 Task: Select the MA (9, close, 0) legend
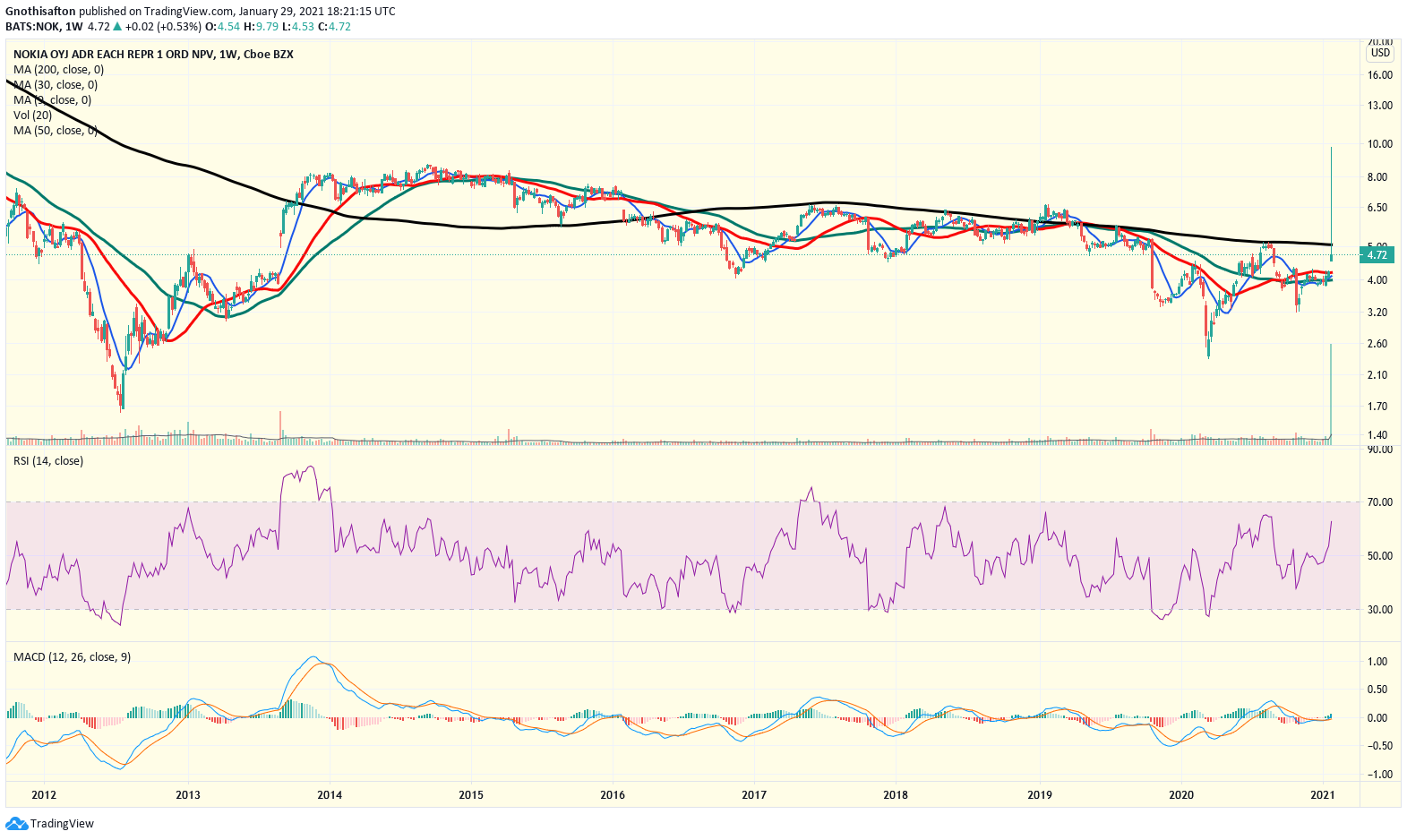point(52,100)
